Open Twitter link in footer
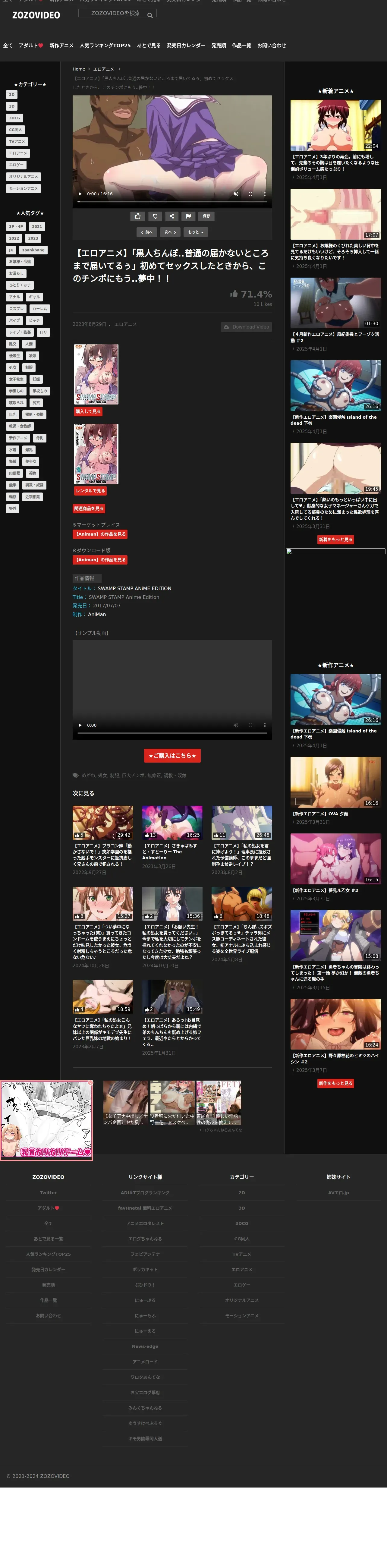Image resolution: width=387 pixels, height=1568 pixels. 48,1192
